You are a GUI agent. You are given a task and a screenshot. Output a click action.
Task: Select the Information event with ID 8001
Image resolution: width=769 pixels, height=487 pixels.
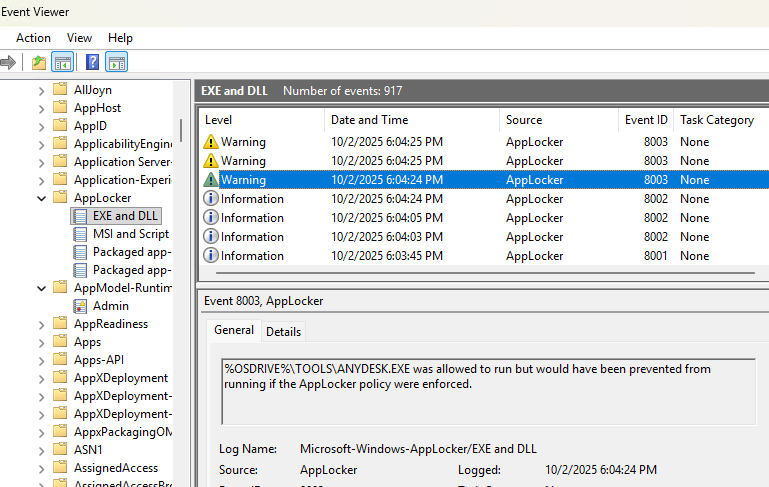[252, 256]
